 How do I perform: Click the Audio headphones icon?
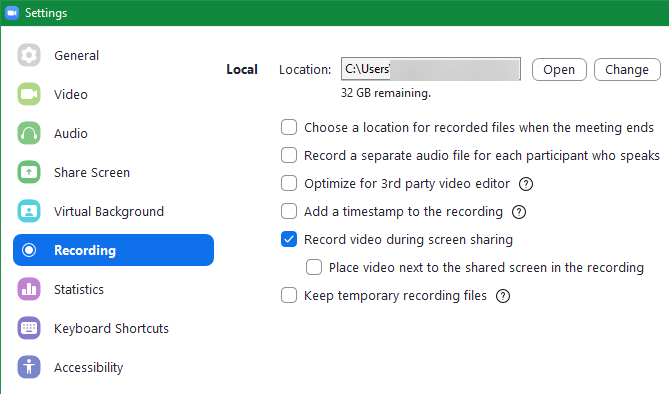click(29, 133)
